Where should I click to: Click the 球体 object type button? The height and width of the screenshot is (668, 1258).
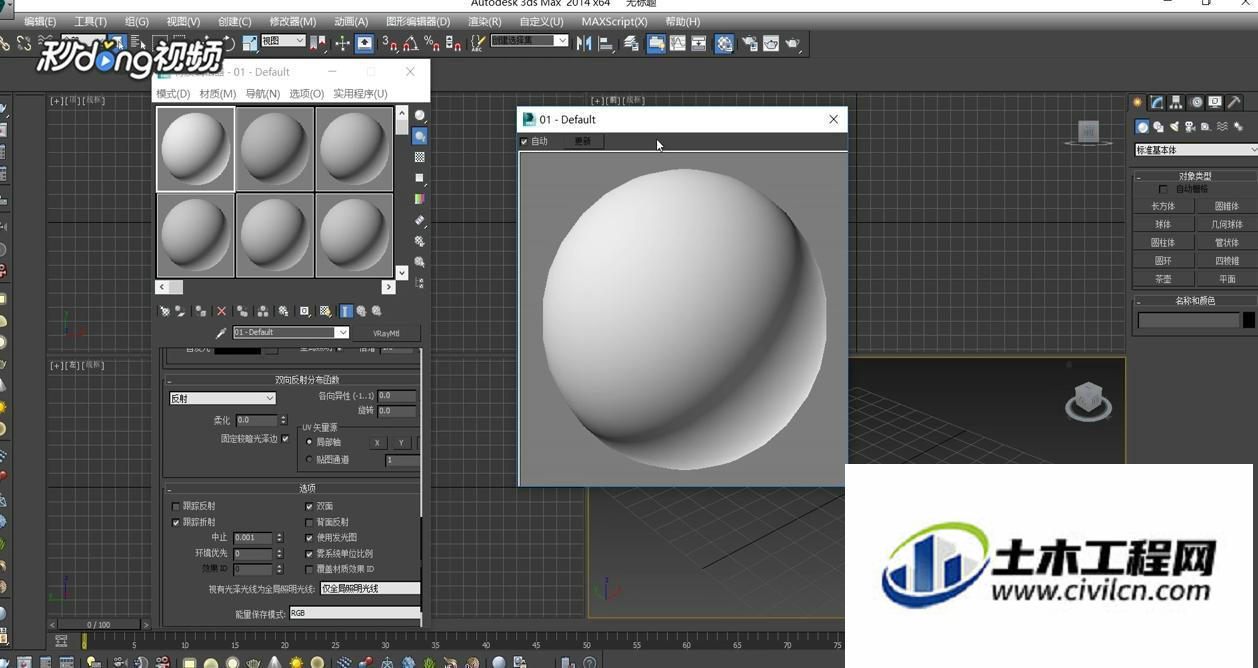pos(1163,225)
